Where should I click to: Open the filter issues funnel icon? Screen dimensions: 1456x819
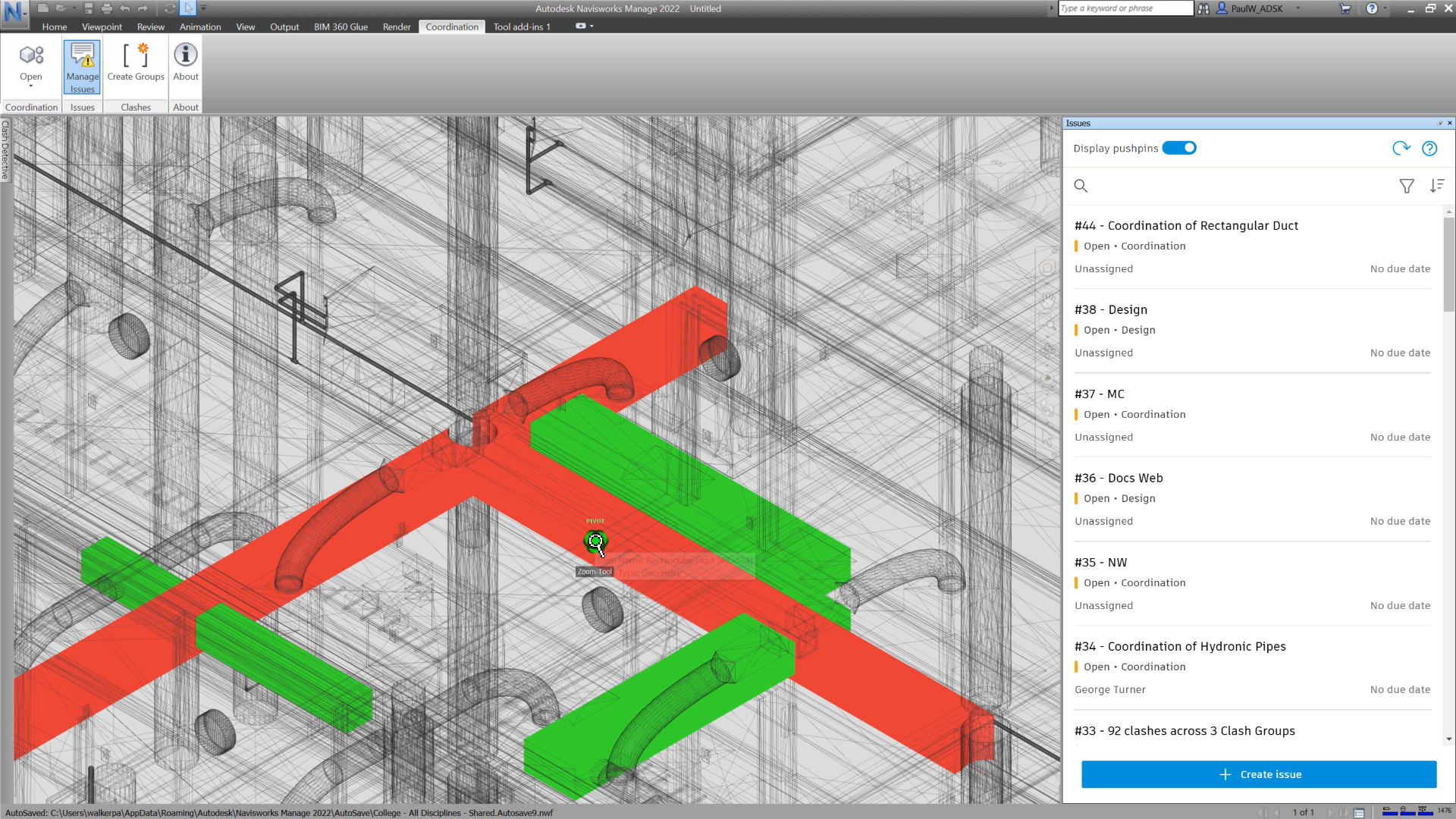click(1406, 186)
